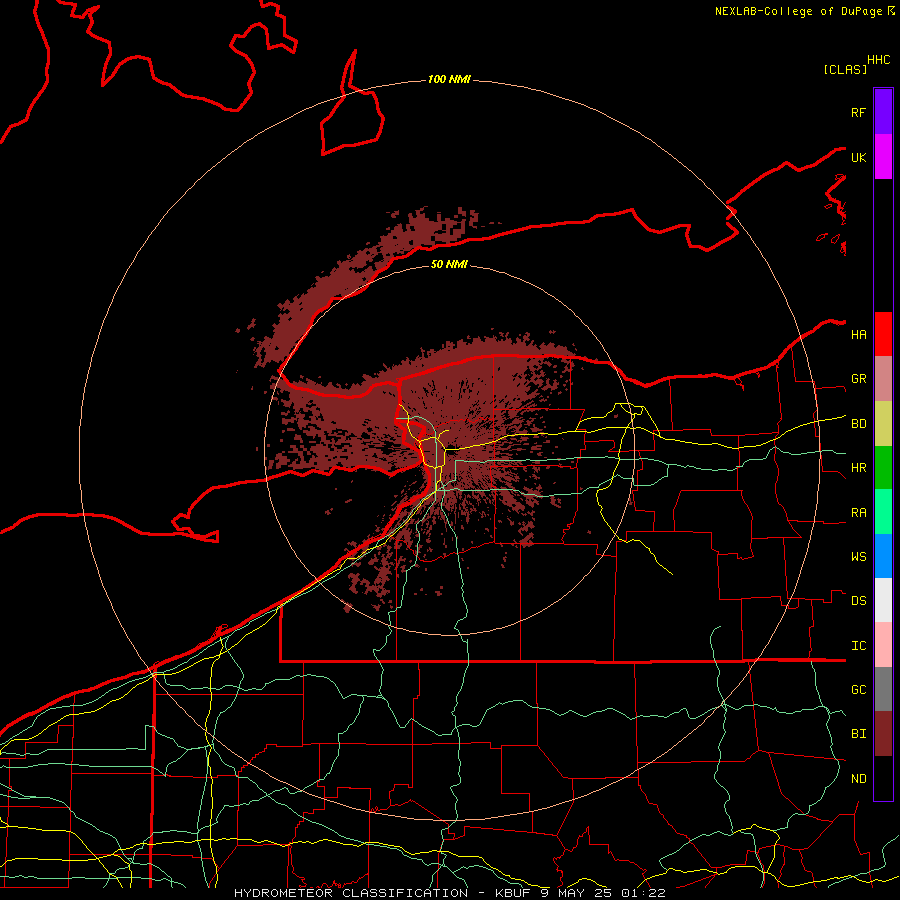The width and height of the screenshot is (900, 900).
Task: Click the BD legend label
Action: coord(859,424)
